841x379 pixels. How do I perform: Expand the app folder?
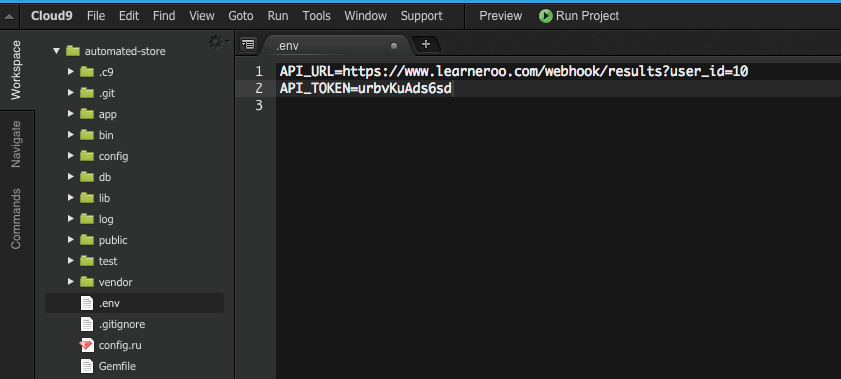pos(71,114)
